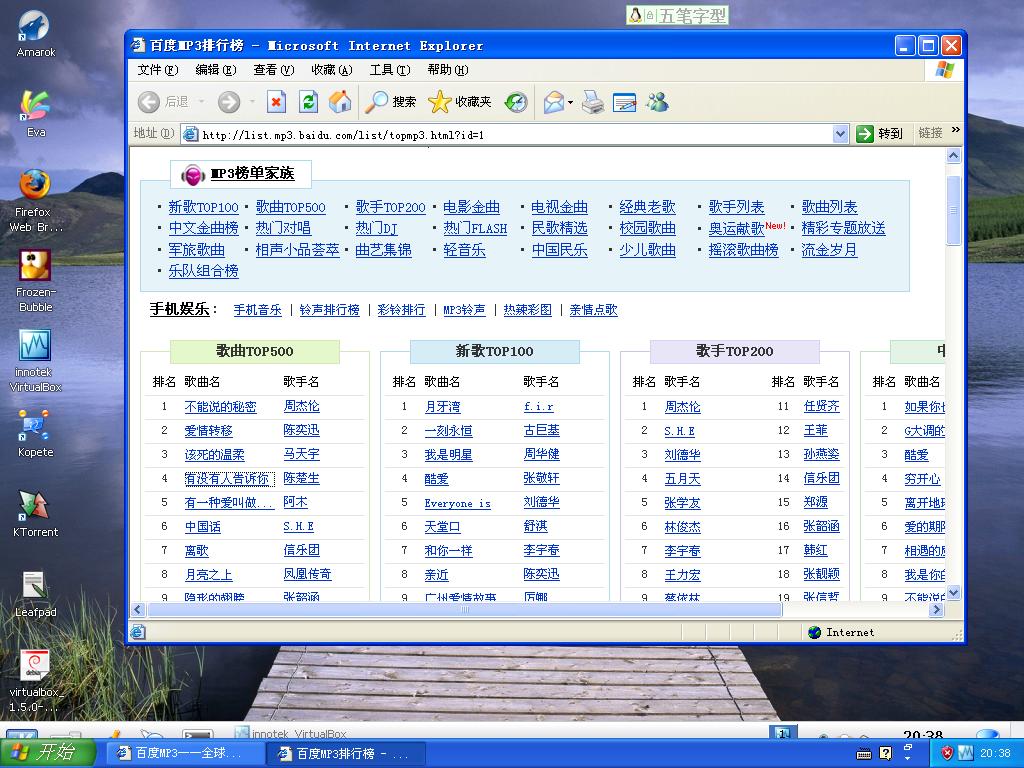Image resolution: width=1024 pixels, height=768 pixels.
Task: Open the 电影金曲 link
Action: (471, 207)
